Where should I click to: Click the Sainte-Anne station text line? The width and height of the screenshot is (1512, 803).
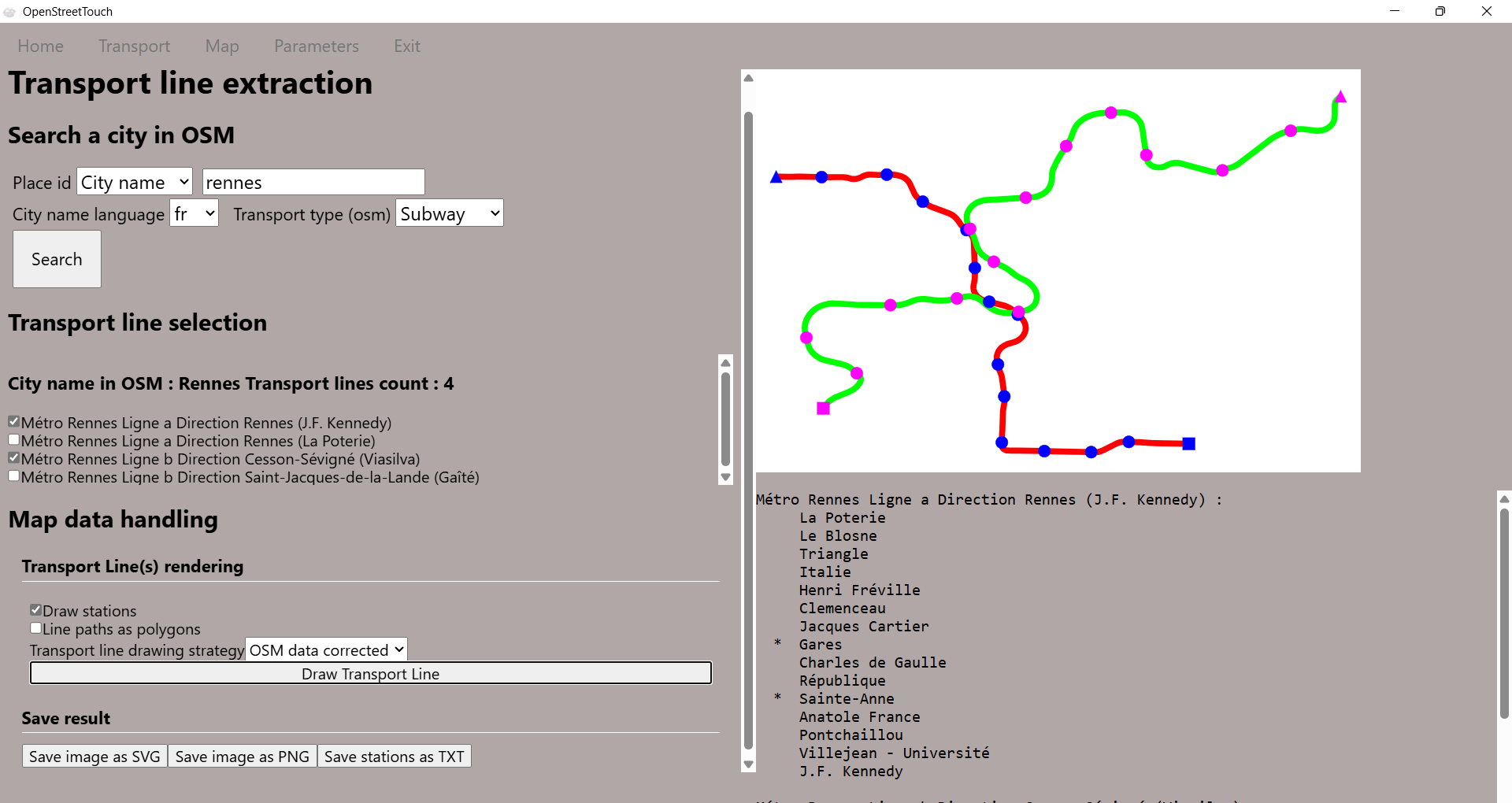[x=847, y=699]
